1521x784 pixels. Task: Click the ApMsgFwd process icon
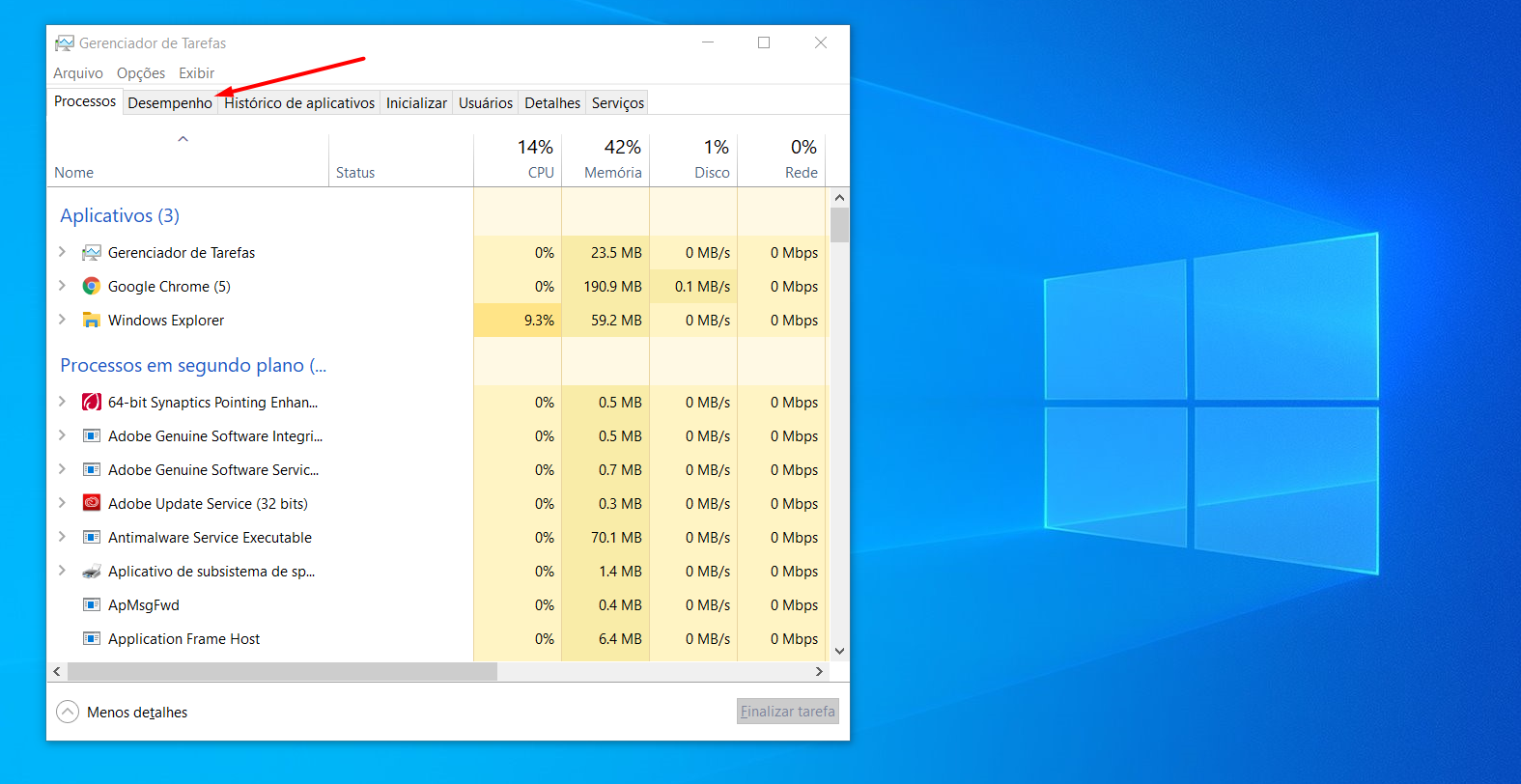(92, 605)
